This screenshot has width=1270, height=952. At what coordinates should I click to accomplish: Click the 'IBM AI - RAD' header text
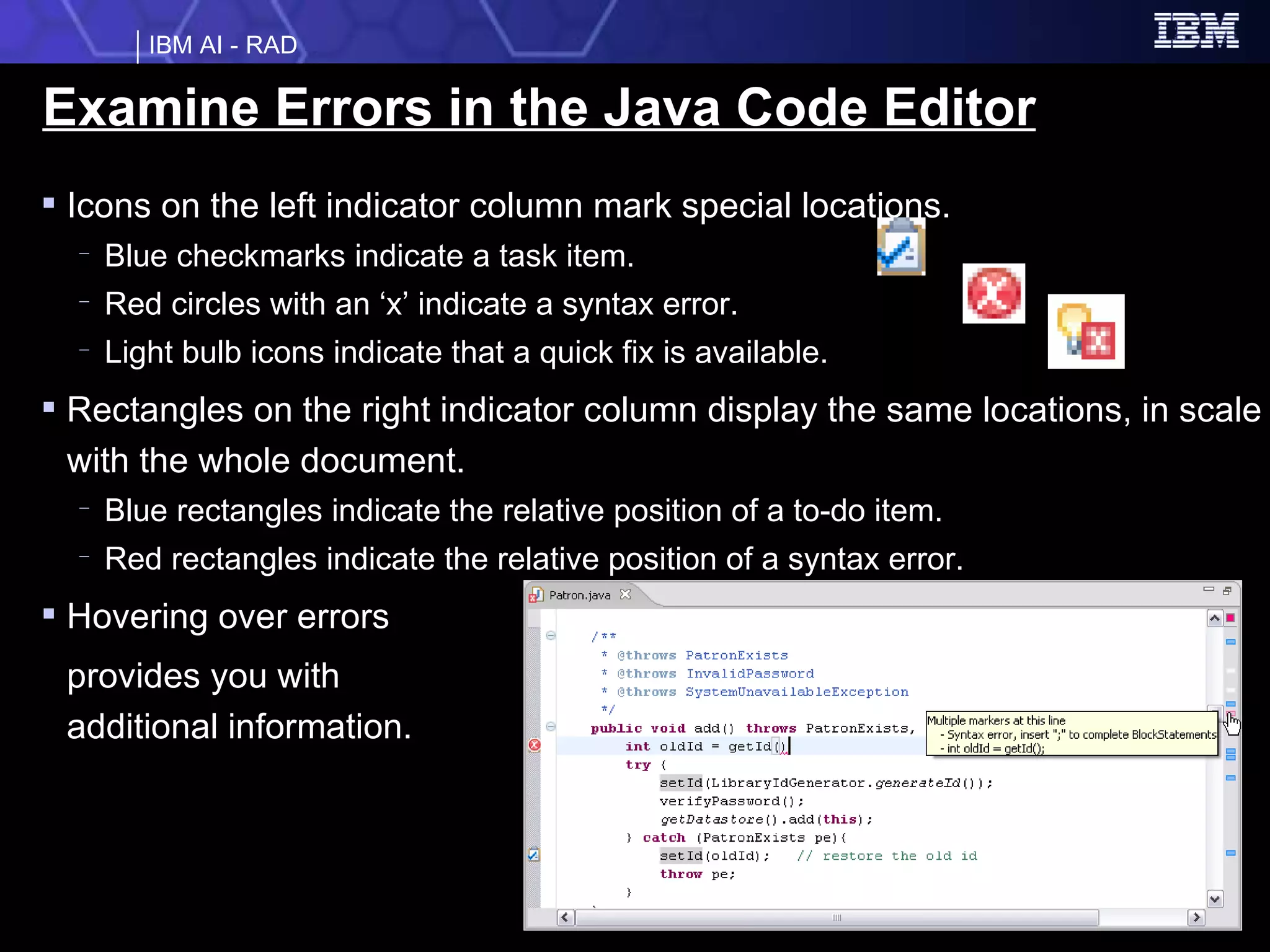click(x=223, y=45)
